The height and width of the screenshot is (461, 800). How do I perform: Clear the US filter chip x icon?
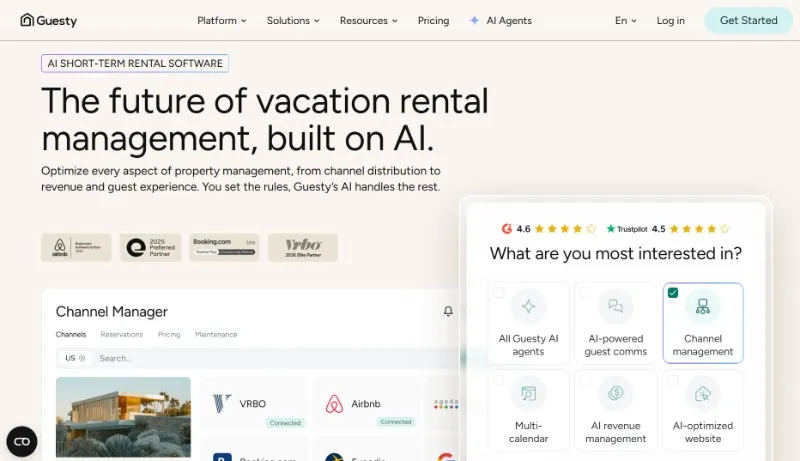82,358
